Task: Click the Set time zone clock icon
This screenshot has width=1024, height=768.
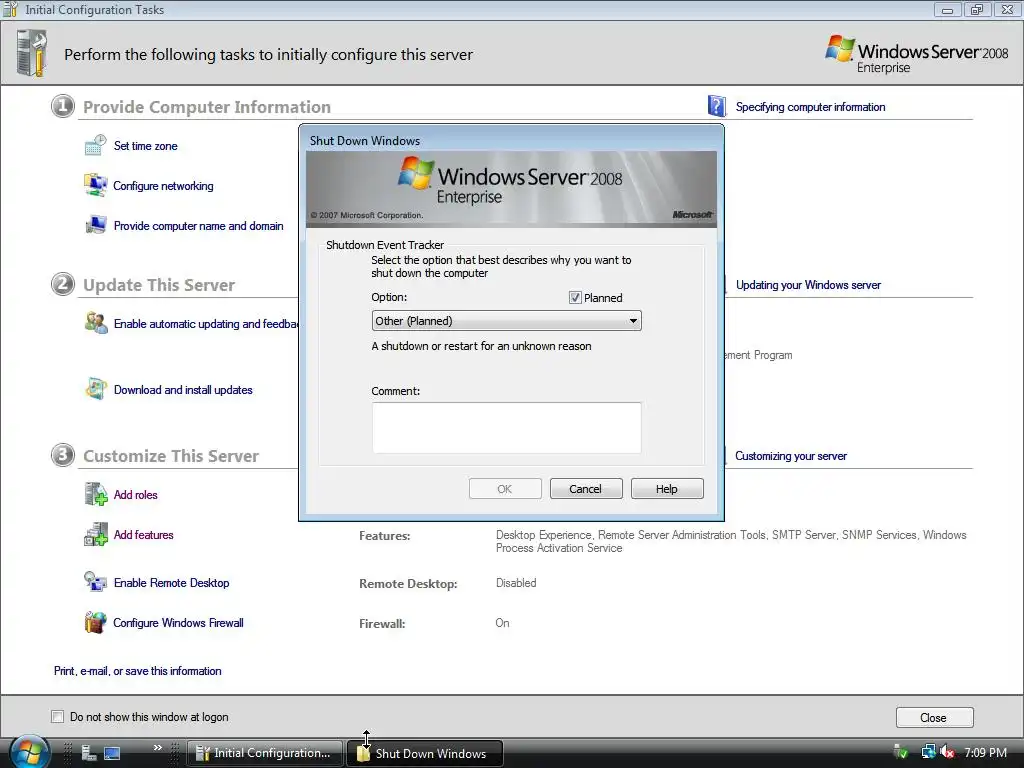Action: [x=95, y=145]
